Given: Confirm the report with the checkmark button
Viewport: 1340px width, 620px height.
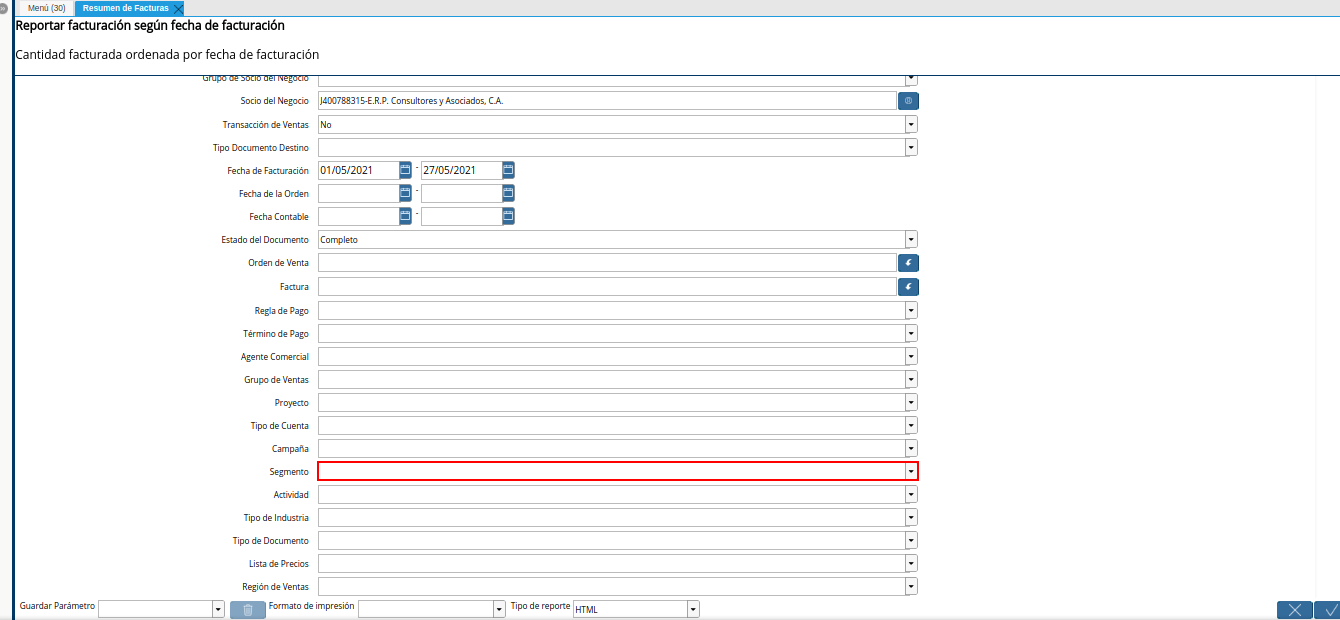Looking at the screenshot, I should pyautogui.click(x=1329, y=610).
